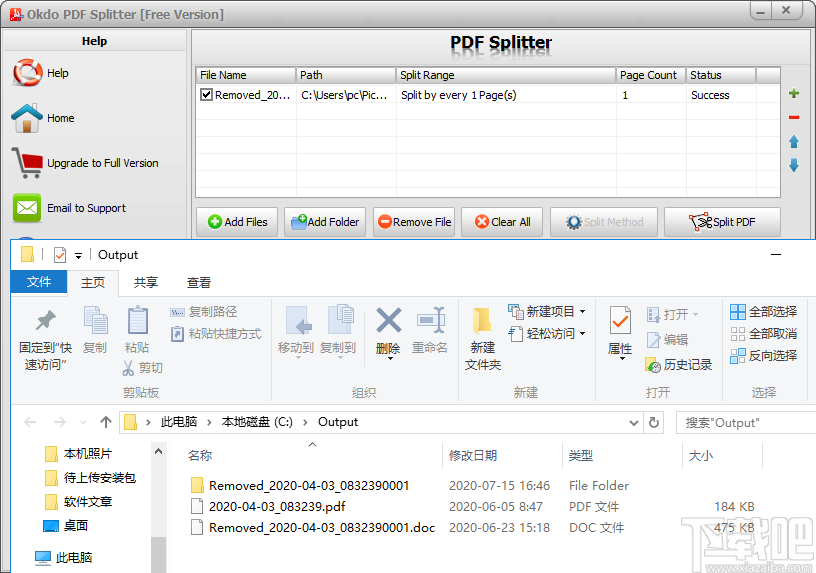Move file down with blue arrow
Viewport: 816px width, 573px height.
(x=794, y=165)
